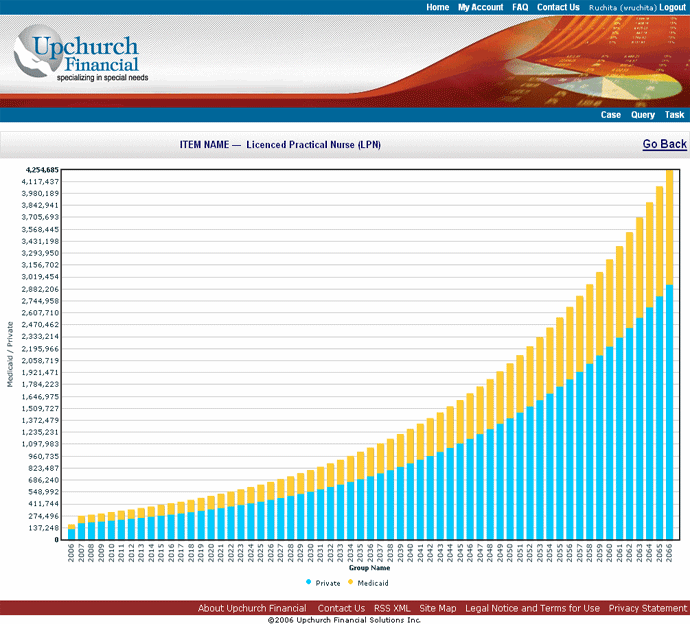Click the 2060 x-axis year label
This screenshot has width=690, height=624.
609,552
